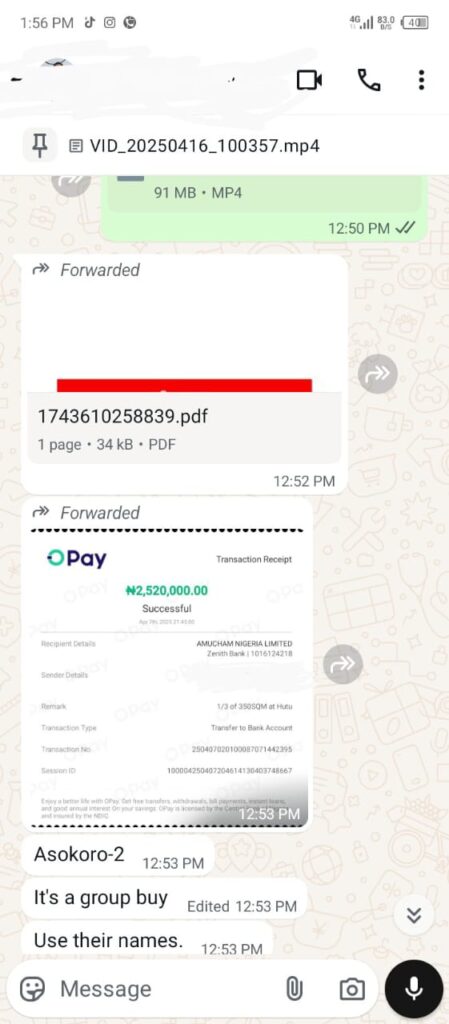Jump to latest messages with down chevrons
The width and height of the screenshot is (449, 1024).
point(414,916)
